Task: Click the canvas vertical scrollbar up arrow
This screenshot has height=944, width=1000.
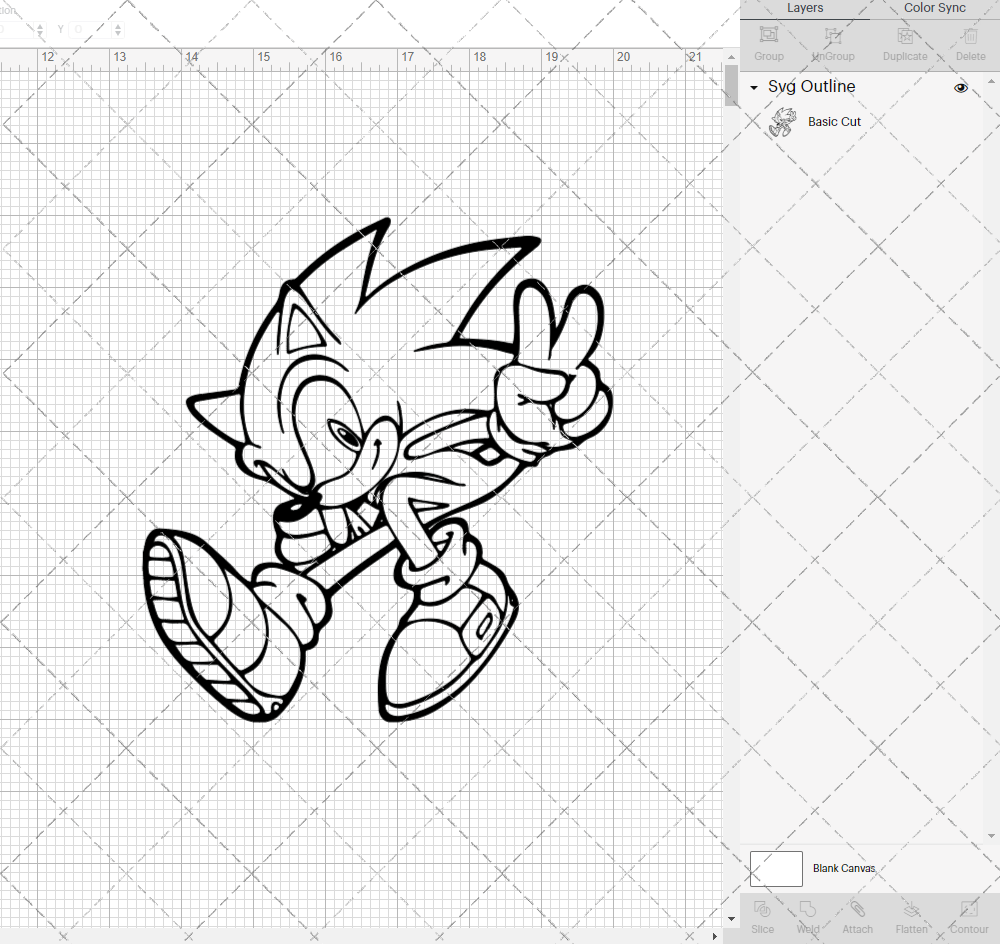Action: (x=731, y=57)
